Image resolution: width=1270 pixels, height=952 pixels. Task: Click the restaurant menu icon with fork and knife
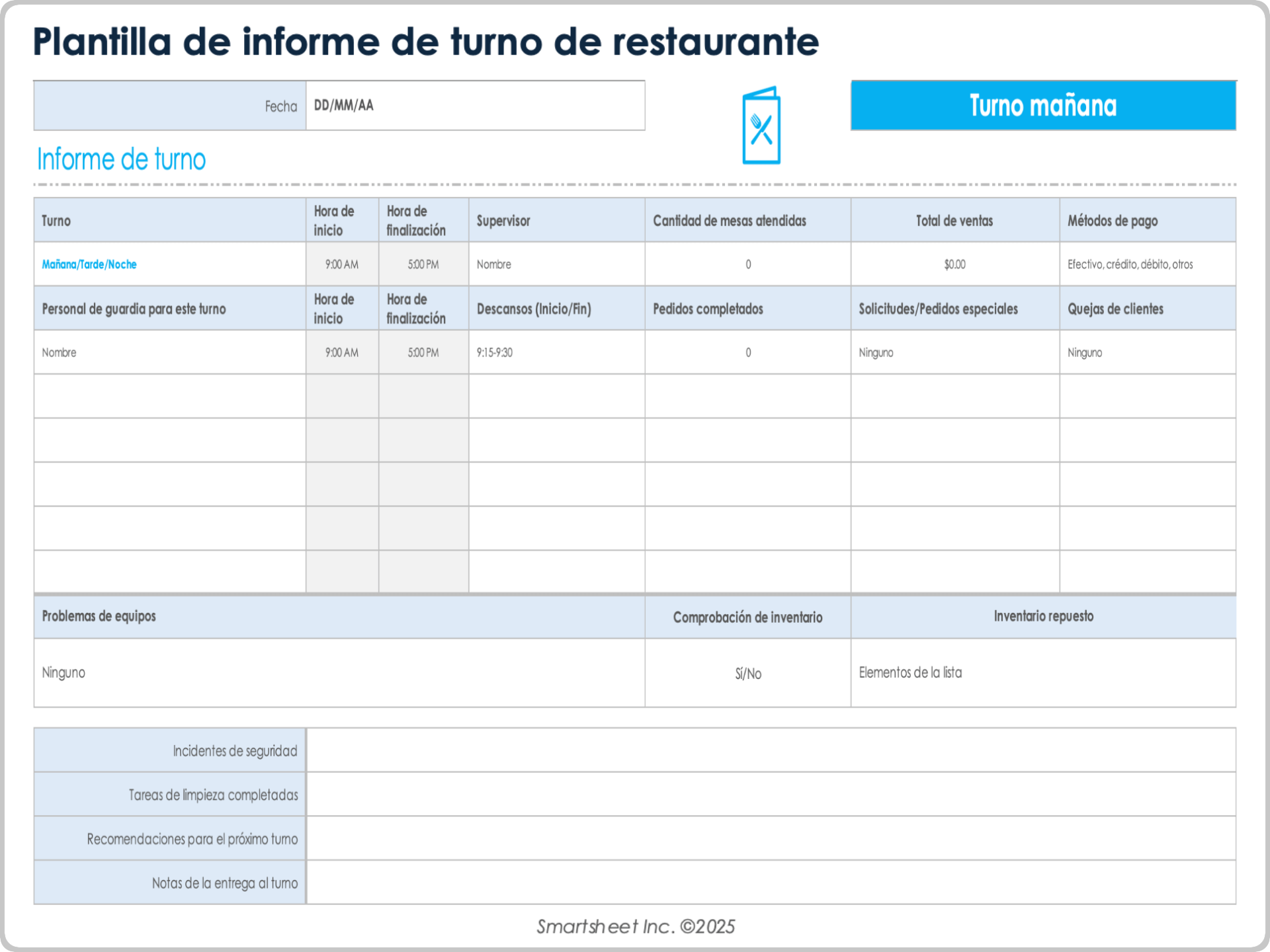point(761,126)
